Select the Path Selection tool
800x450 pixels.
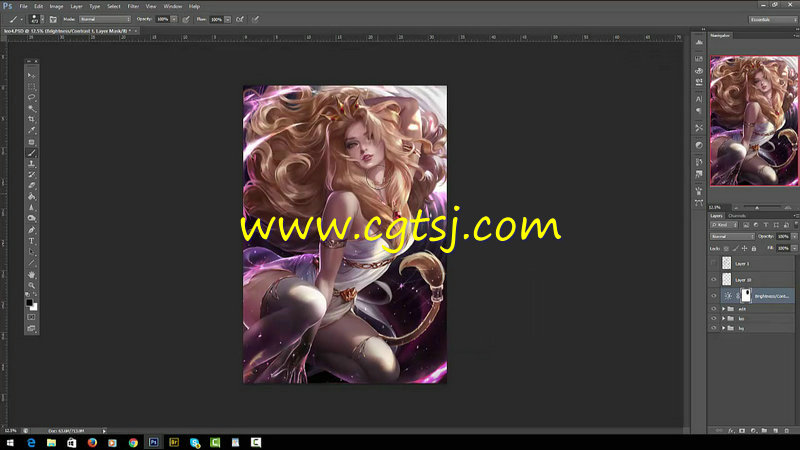point(32,252)
